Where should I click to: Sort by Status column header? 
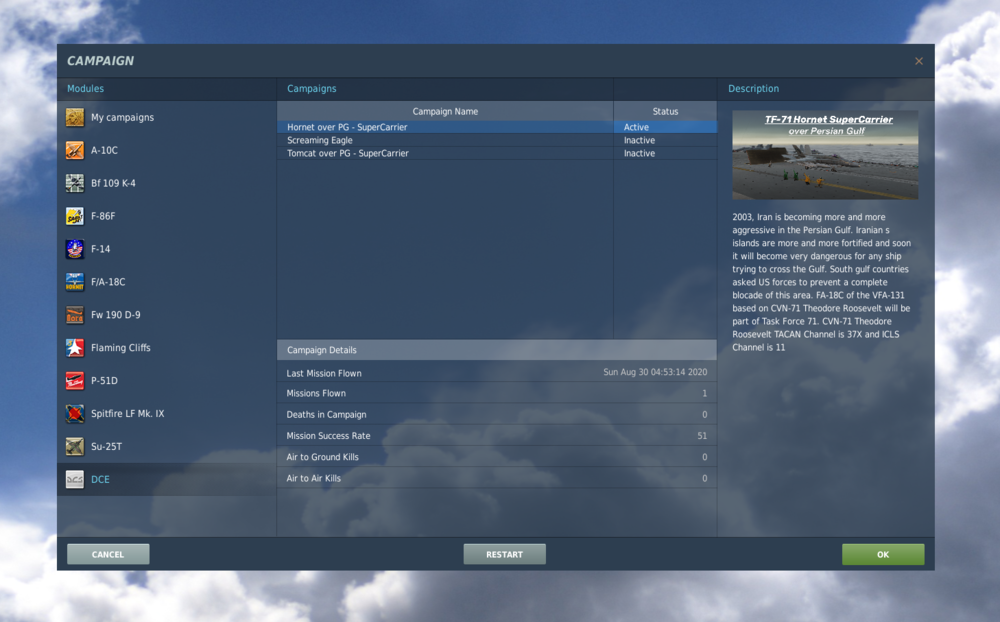(x=665, y=111)
